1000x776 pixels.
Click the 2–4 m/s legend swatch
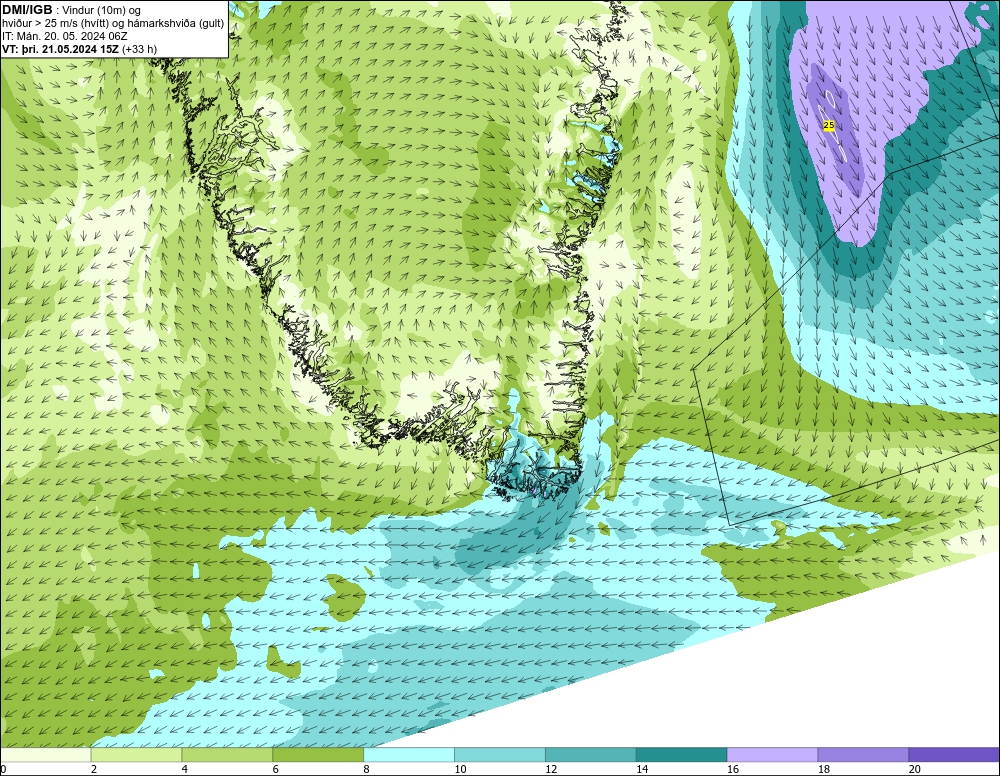pyautogui.click(x=136, y=755)
